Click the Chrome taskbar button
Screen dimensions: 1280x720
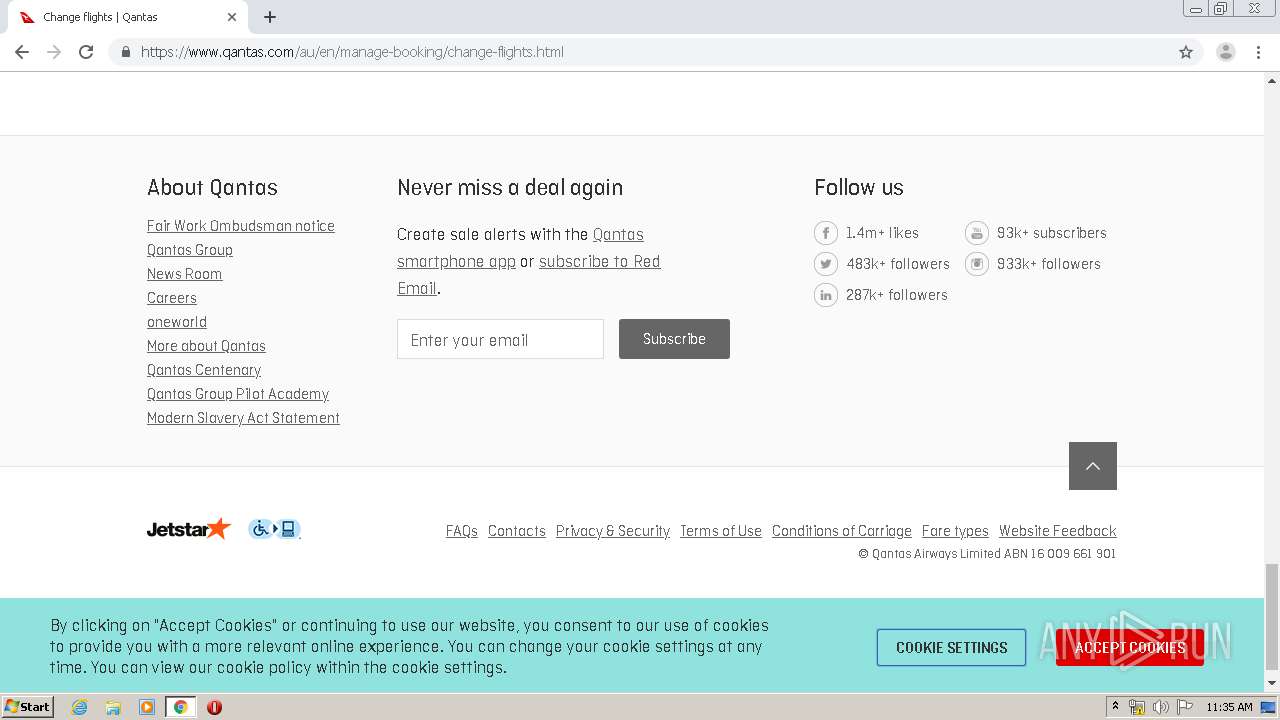[x=181, y=707]
